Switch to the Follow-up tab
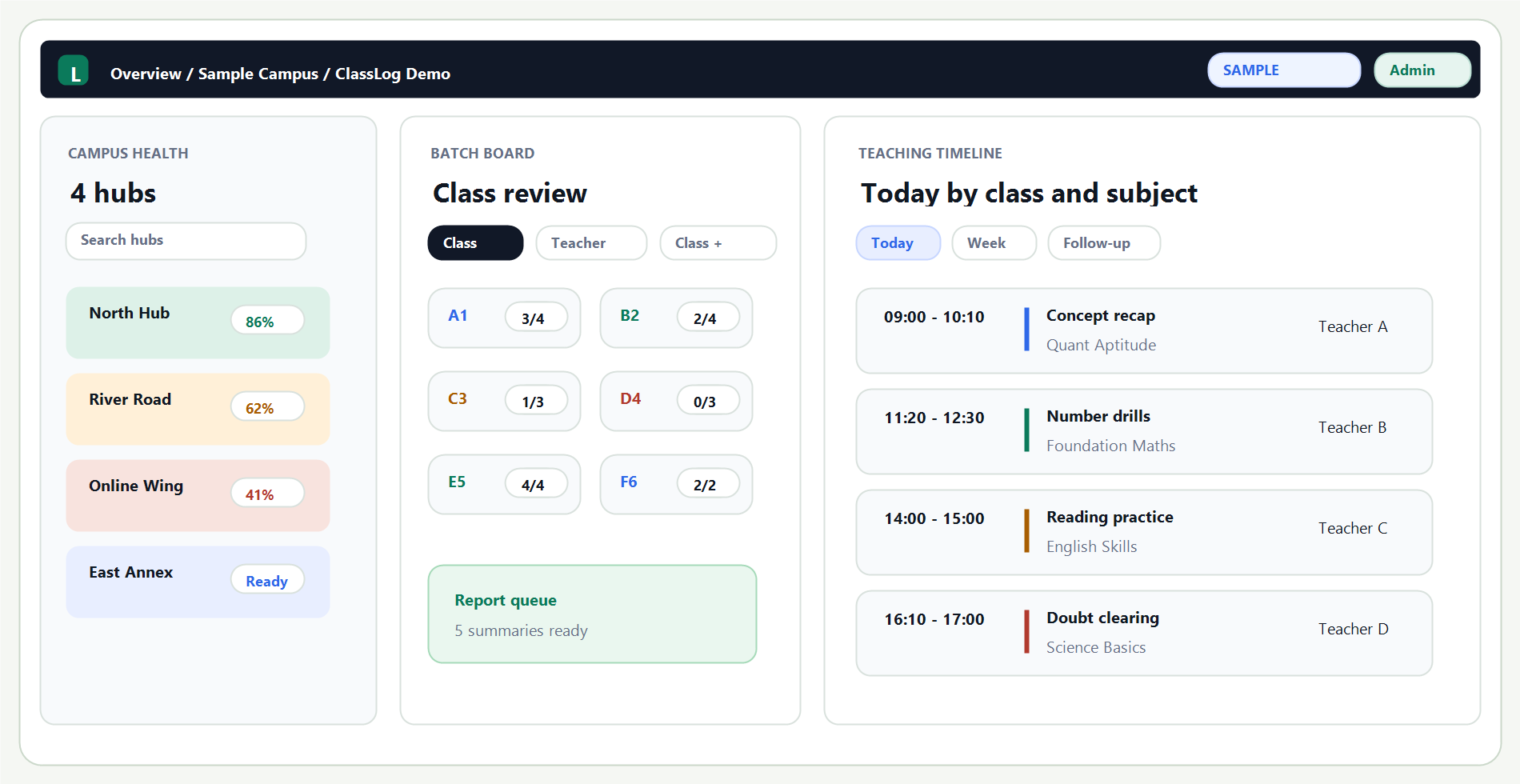The width and height of the screenshot is (1520, 784). [x=1104, y=242]
